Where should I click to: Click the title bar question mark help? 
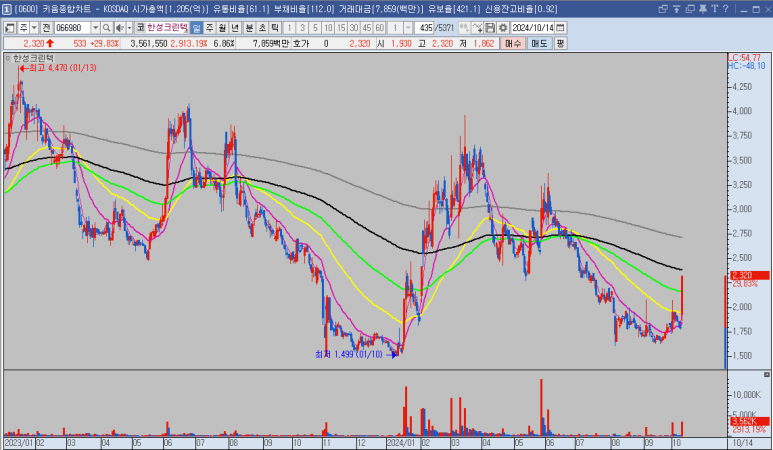tap(725, 9)
